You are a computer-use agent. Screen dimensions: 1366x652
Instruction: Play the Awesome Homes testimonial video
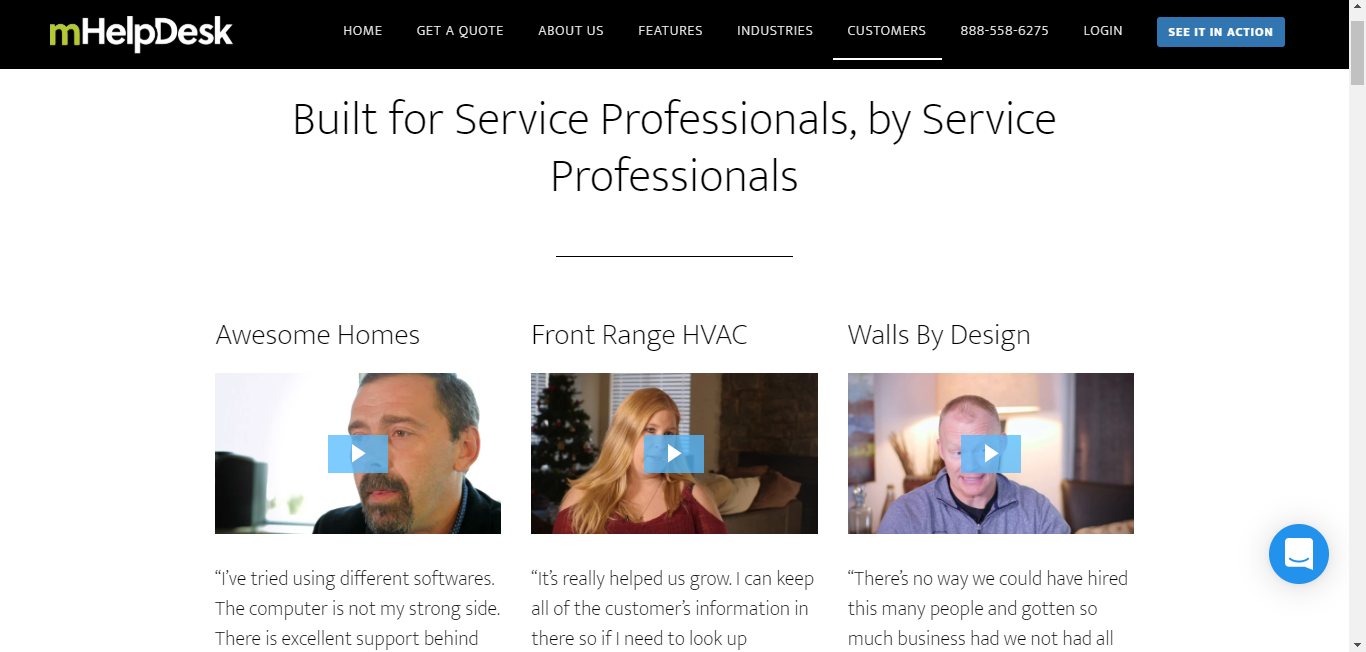[x=357, y=453]
